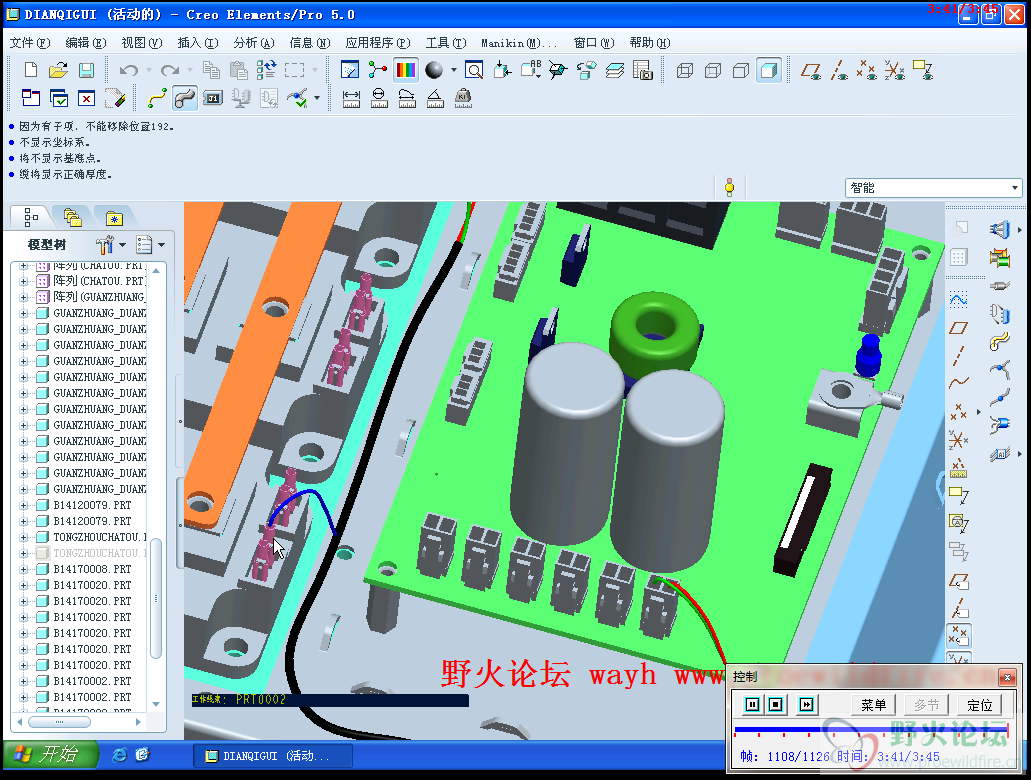Image resolution: width=1031 pixels, height=780 pixels.
Task: Open the 应用程序 menu
Action: (377, 43)
